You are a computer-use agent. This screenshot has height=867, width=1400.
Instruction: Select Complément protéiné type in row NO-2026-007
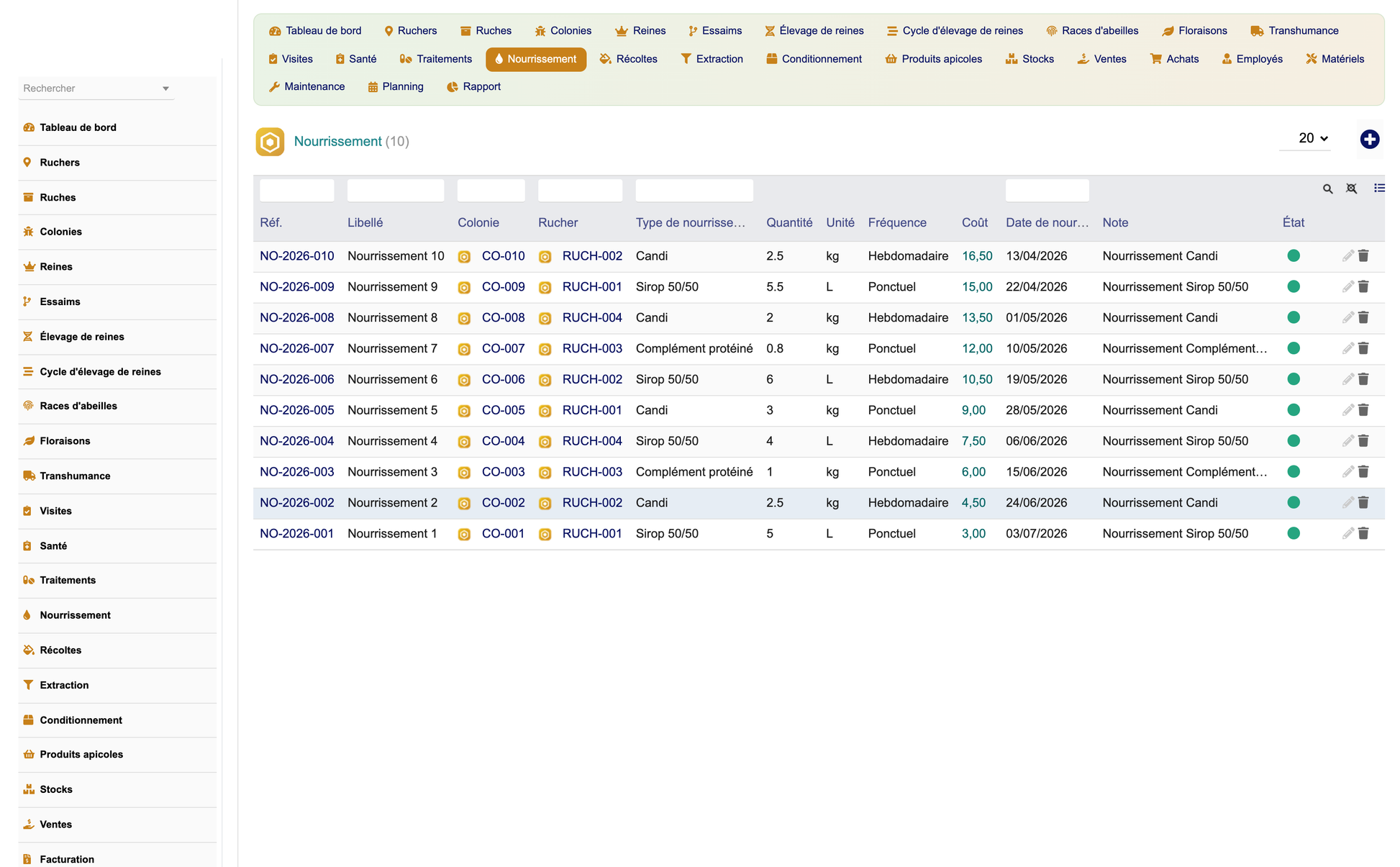(x=694, y=349)
